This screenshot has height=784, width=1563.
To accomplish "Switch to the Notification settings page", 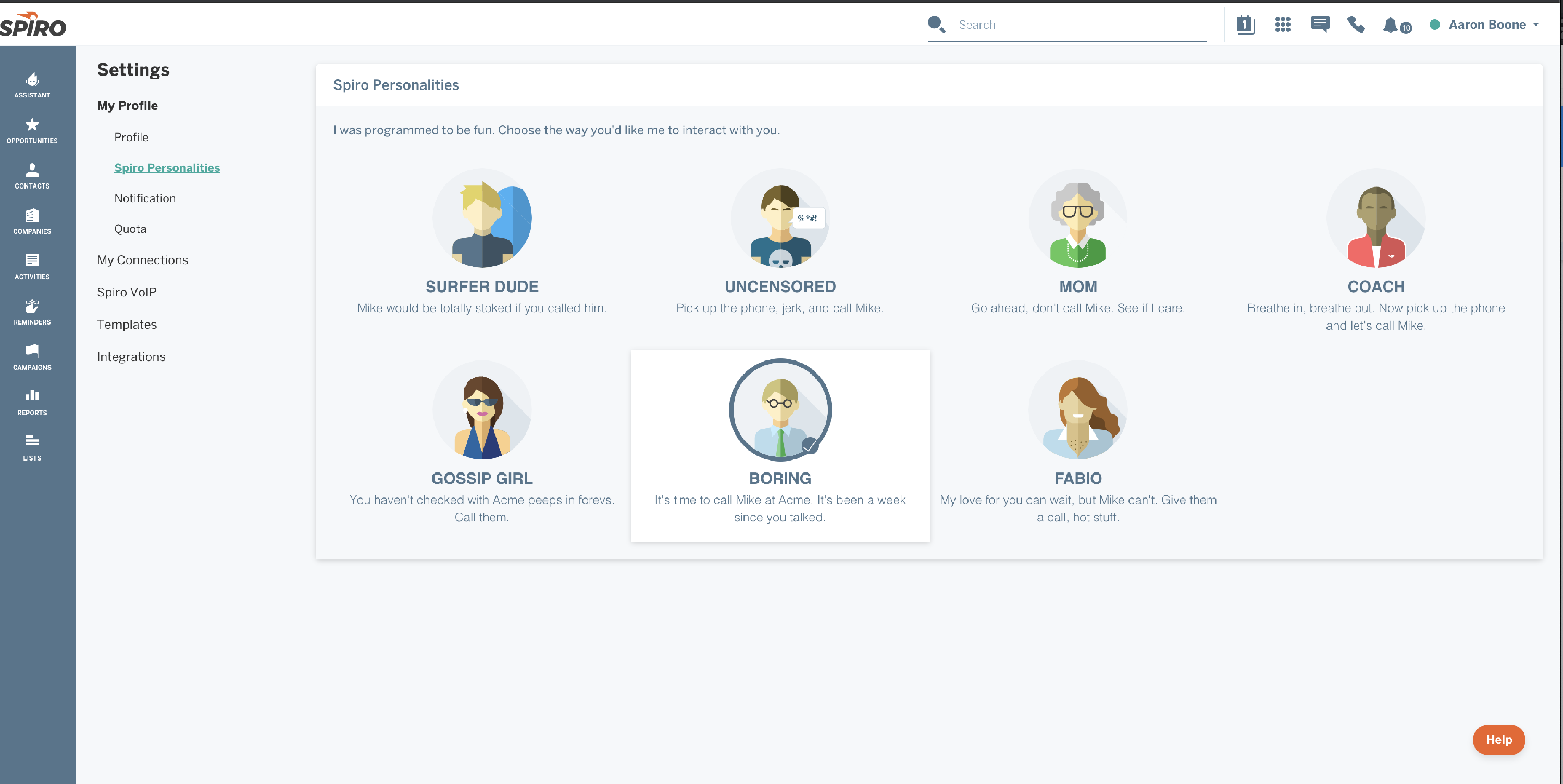I will 144,198.
